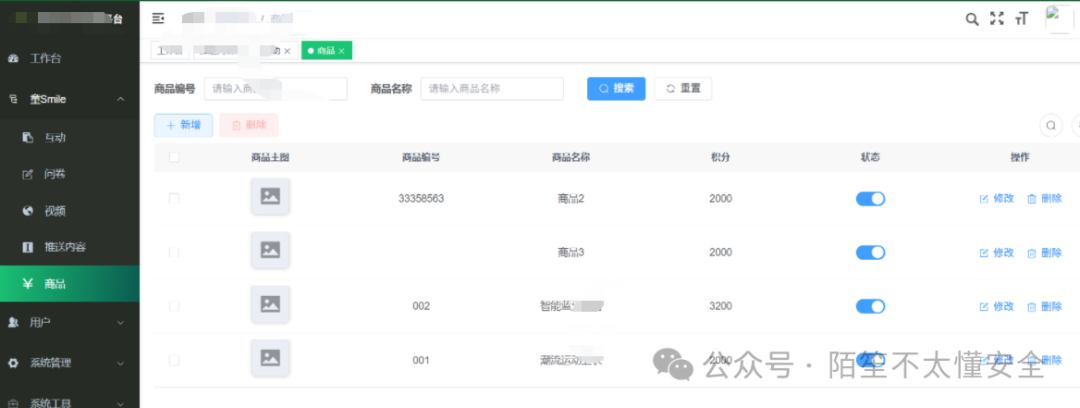
Task: Click 修改 for 商品3
Action: click(997, 253)
